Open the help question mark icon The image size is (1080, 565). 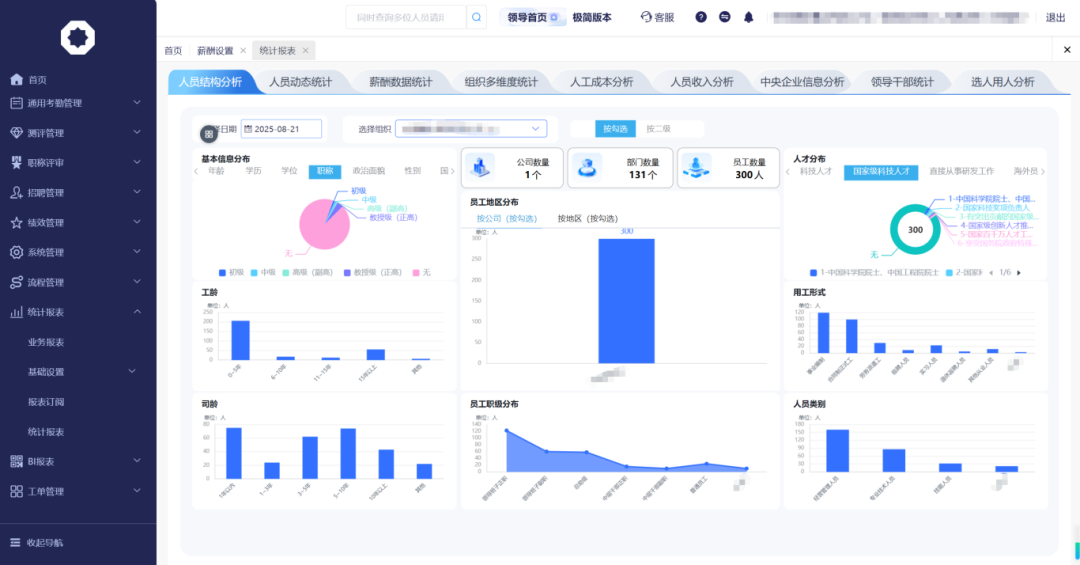(x=701, y=17)
